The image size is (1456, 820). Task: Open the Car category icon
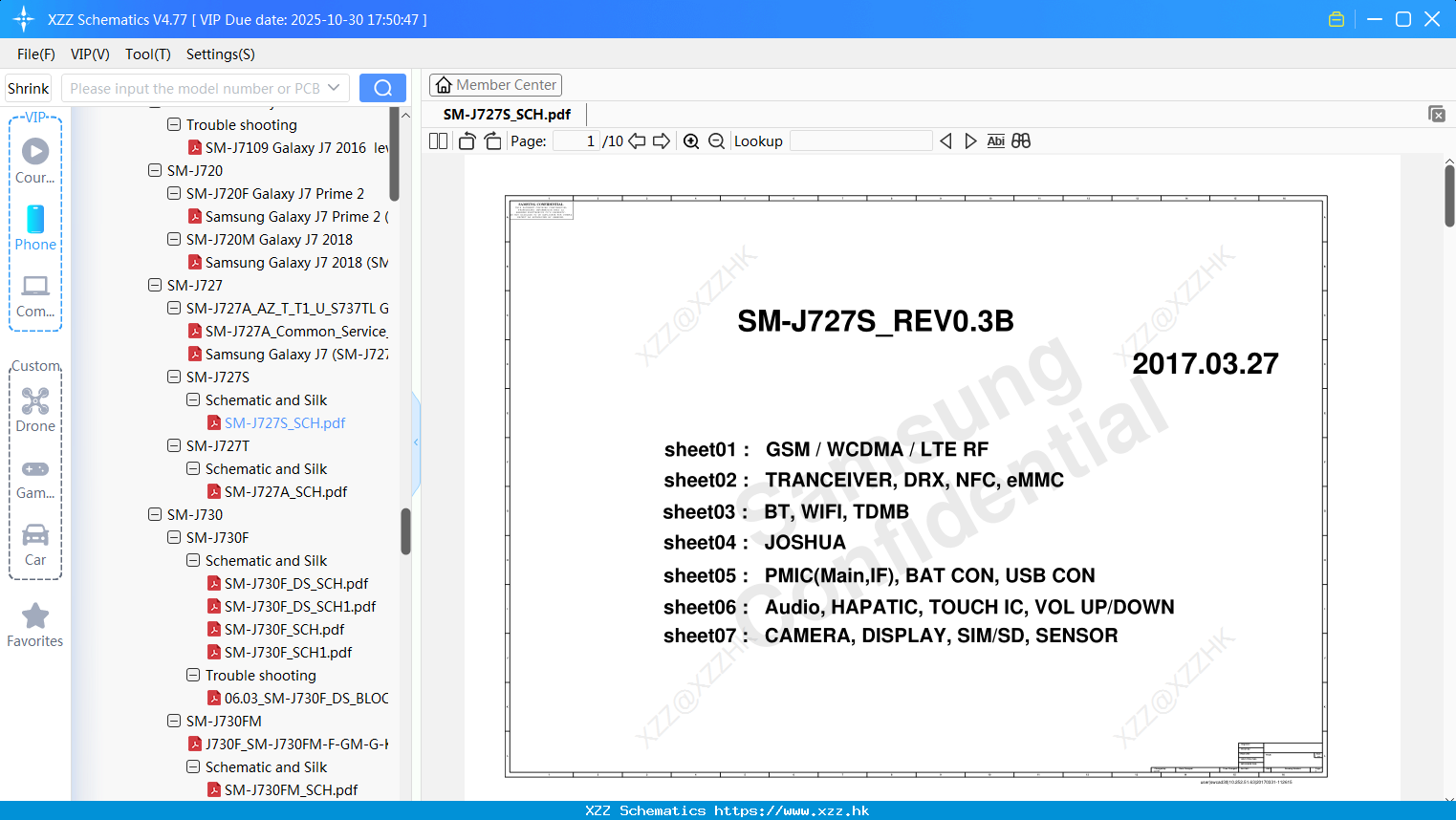pos(35,544)
